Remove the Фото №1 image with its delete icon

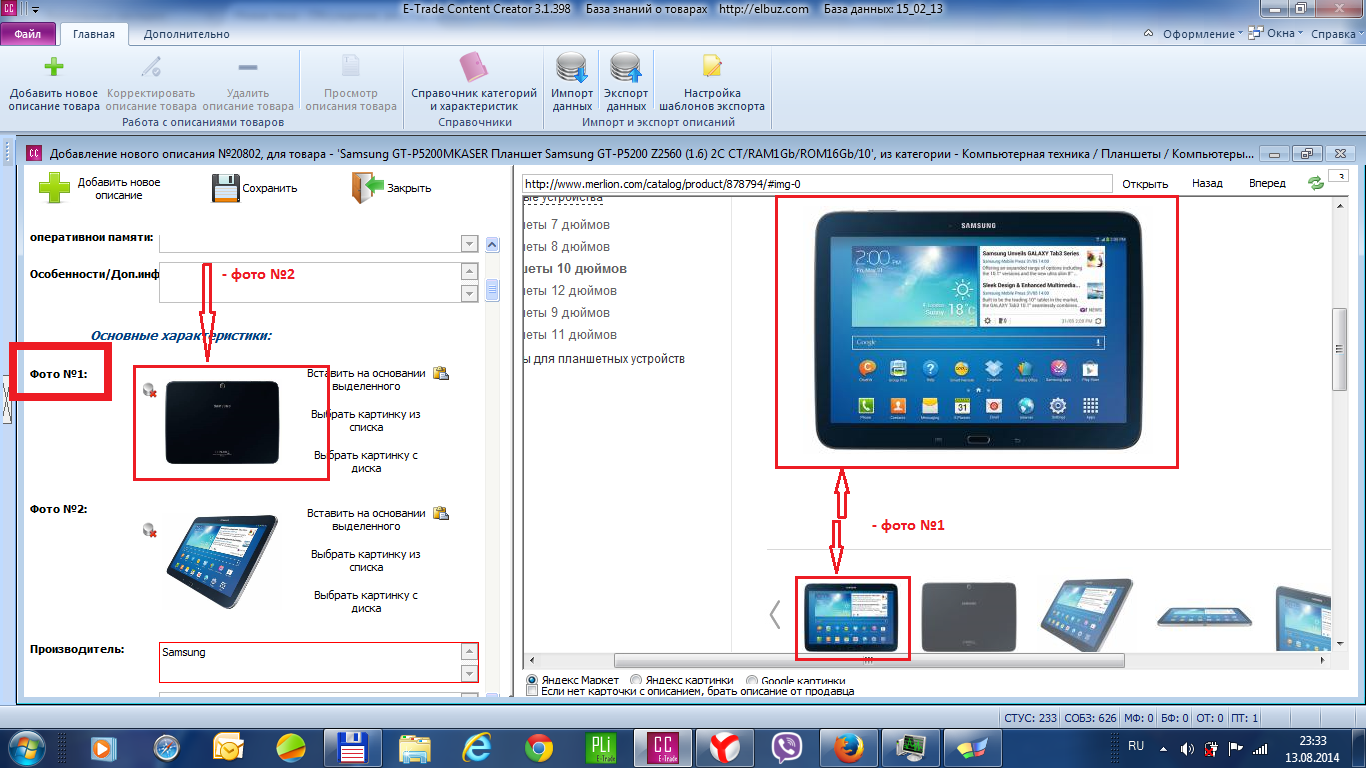click(149, 390)
